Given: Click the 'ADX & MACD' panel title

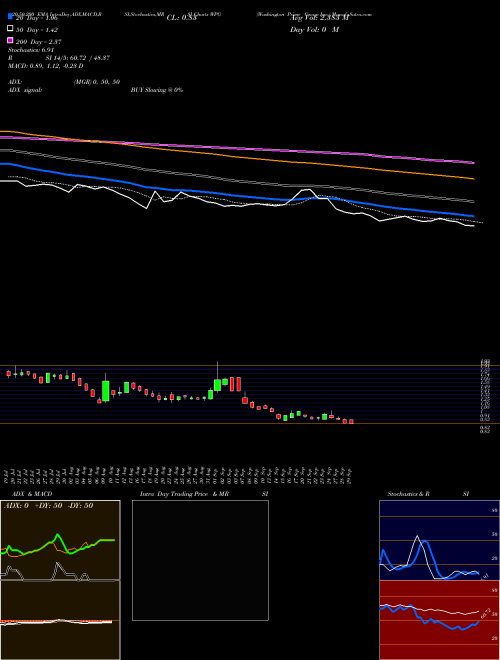Looking at the screenshot, I should 32,494.
